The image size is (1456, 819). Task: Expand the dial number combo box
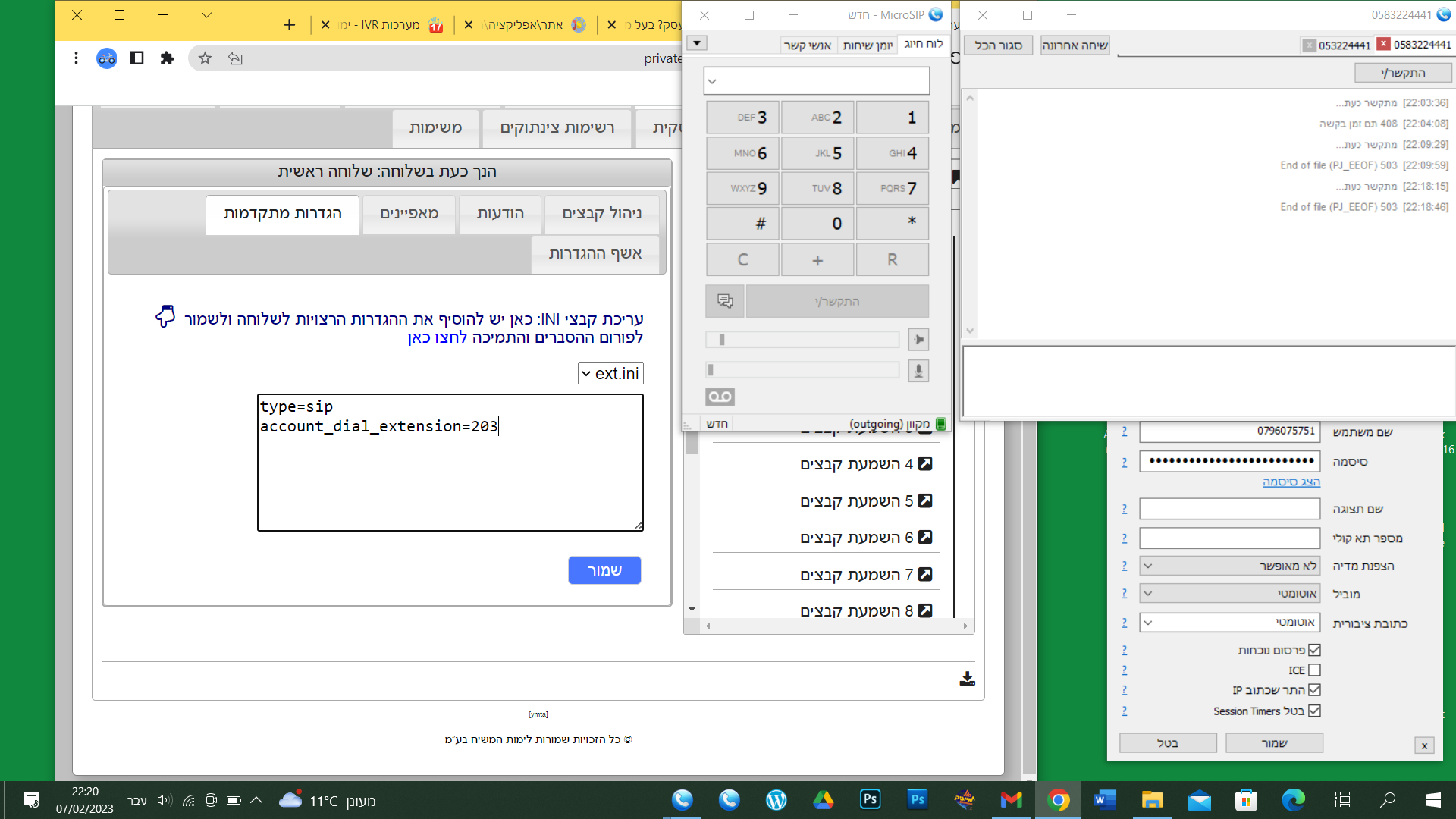[x=712, y=81]
